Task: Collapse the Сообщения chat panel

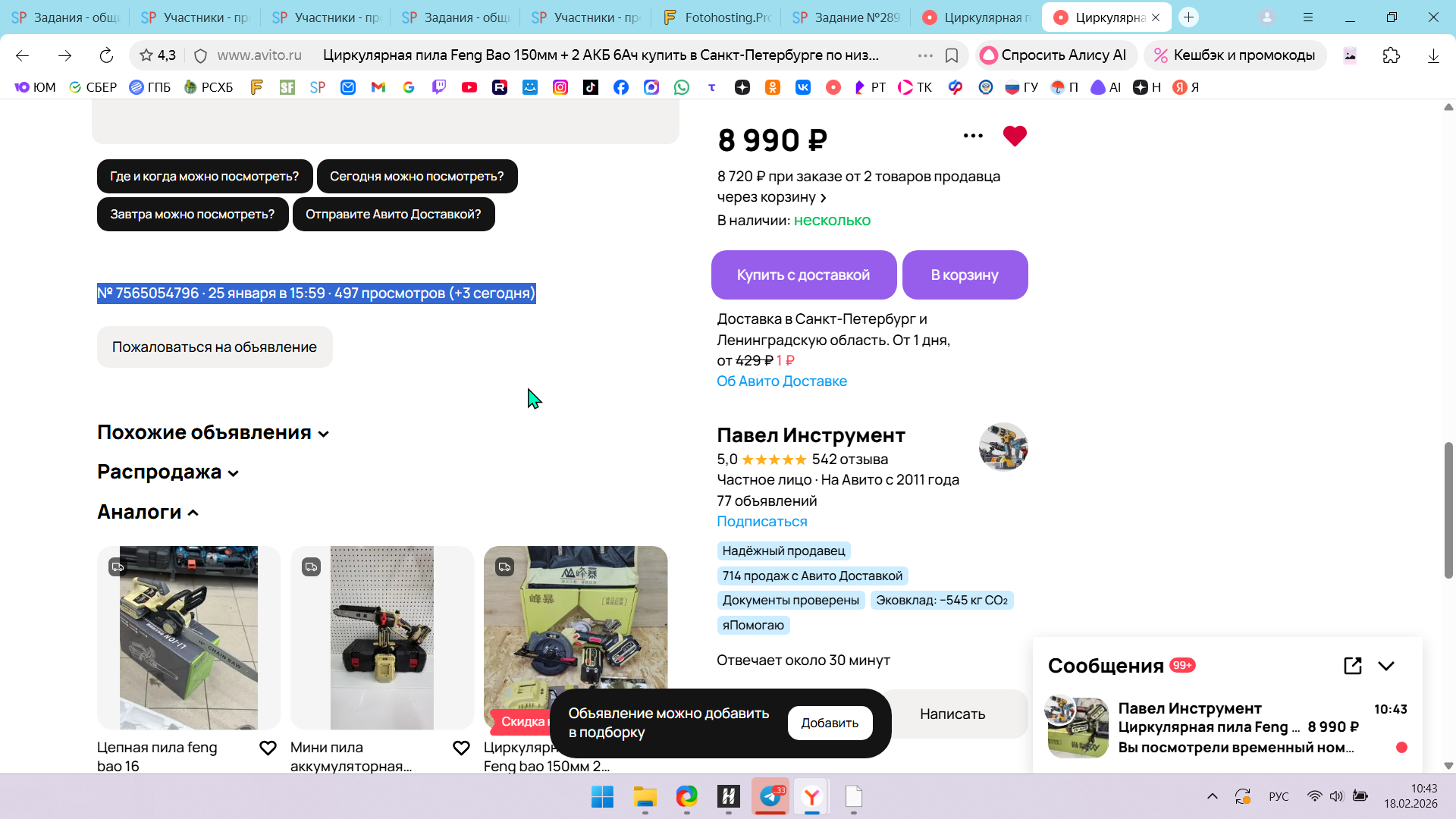Action: click(1386, 666)
